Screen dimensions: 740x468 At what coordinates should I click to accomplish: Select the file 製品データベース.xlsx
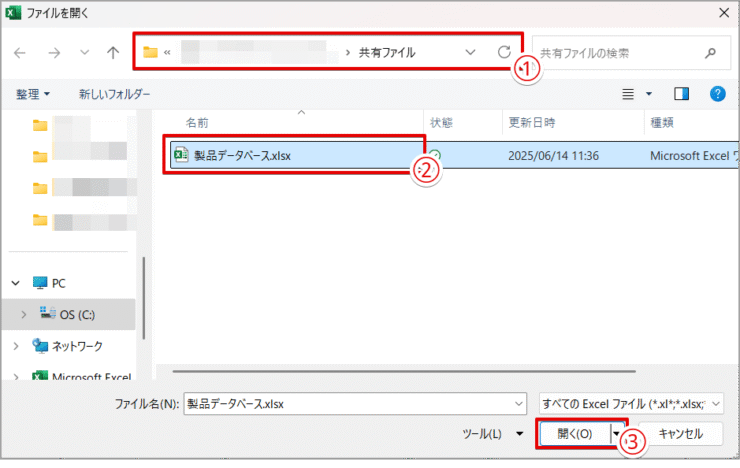[242, 156]
